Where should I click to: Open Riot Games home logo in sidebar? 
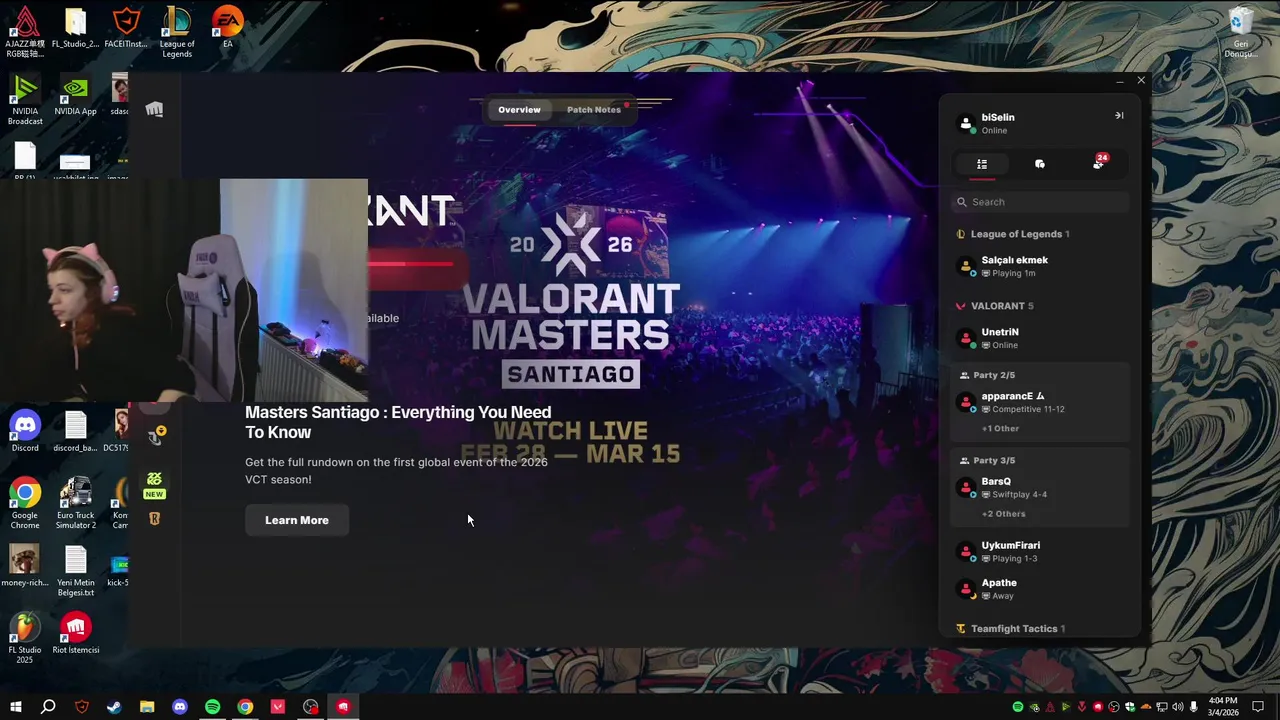[154, 109]
